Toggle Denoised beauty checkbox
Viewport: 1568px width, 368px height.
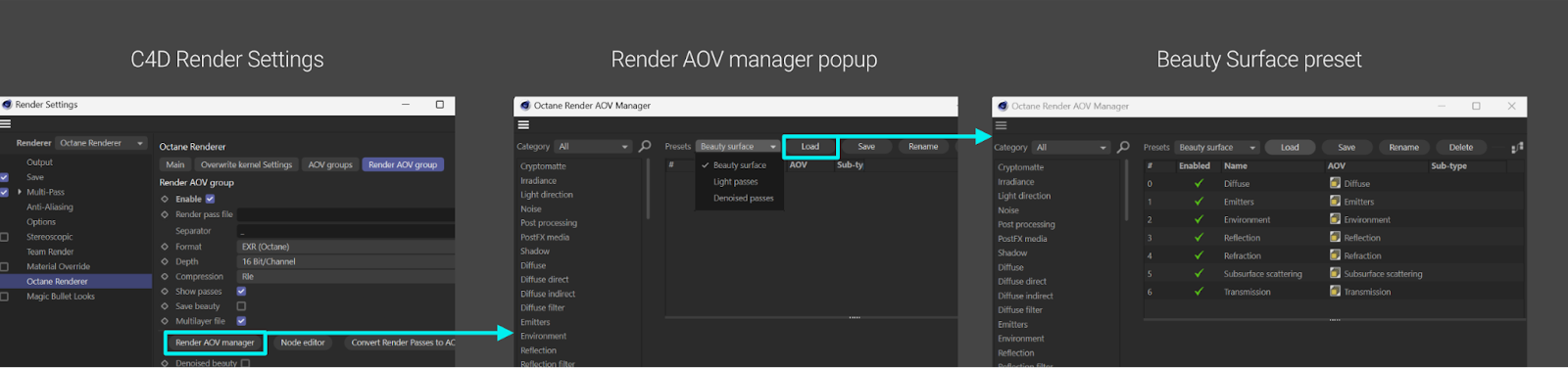point(245,363)
